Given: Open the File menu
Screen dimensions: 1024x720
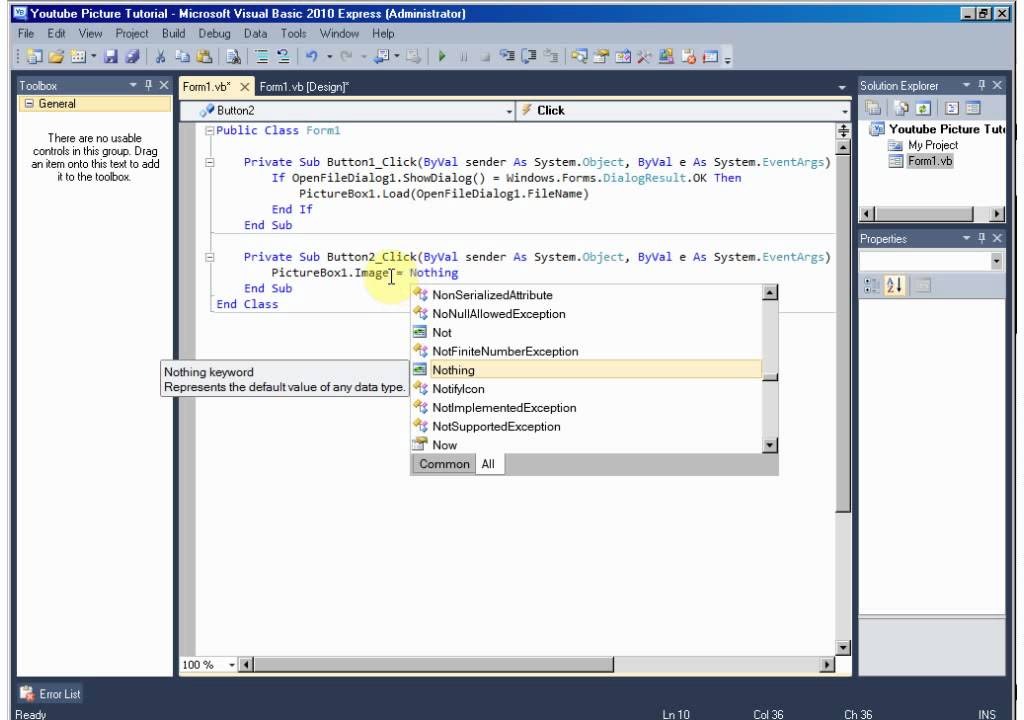Looking at the screenshot, I should coord(26,33).
